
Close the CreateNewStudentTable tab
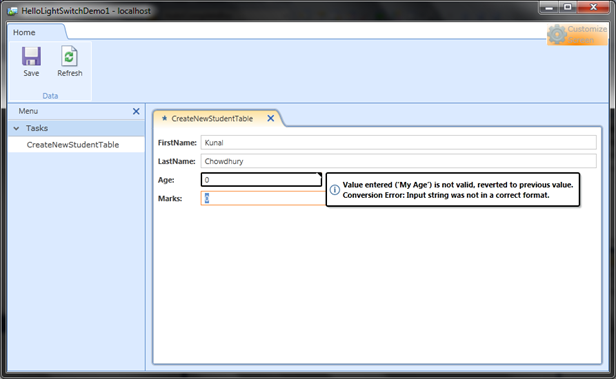pyautogui.click(x=271, y=118)
